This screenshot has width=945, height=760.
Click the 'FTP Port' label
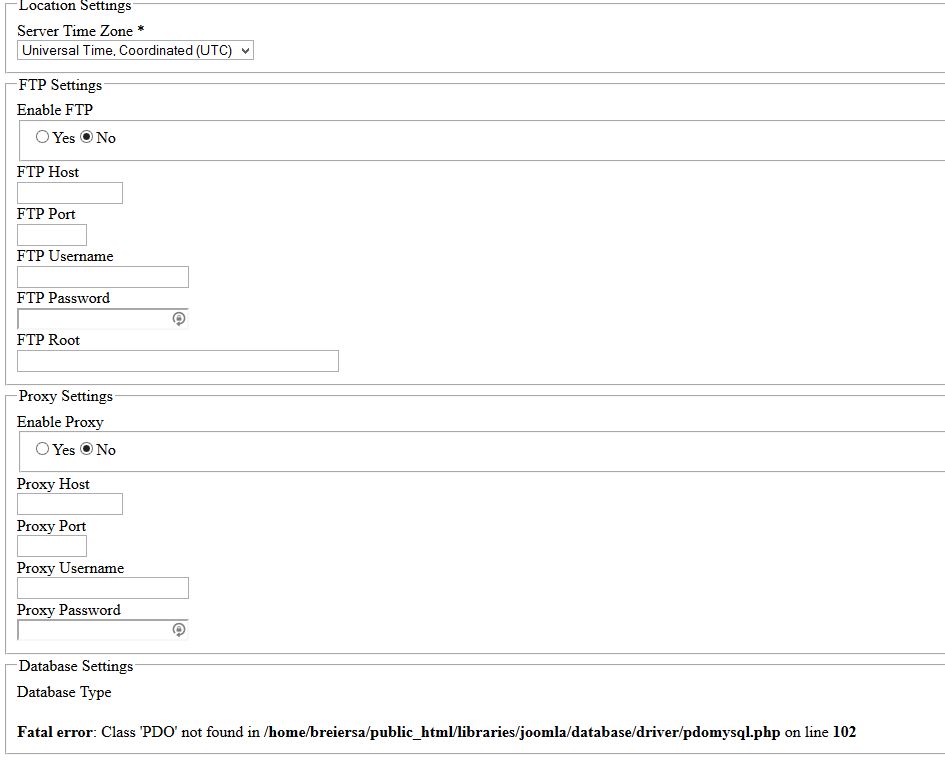(46, 214)
